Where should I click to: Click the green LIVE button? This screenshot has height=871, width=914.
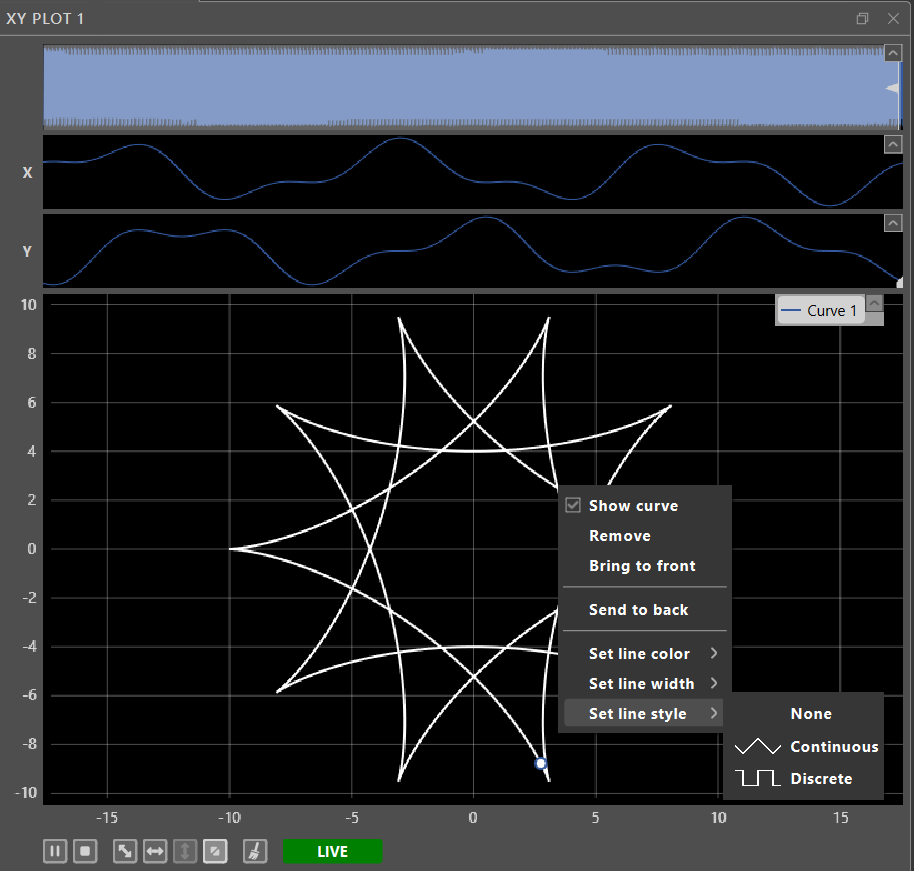point(332,852)
